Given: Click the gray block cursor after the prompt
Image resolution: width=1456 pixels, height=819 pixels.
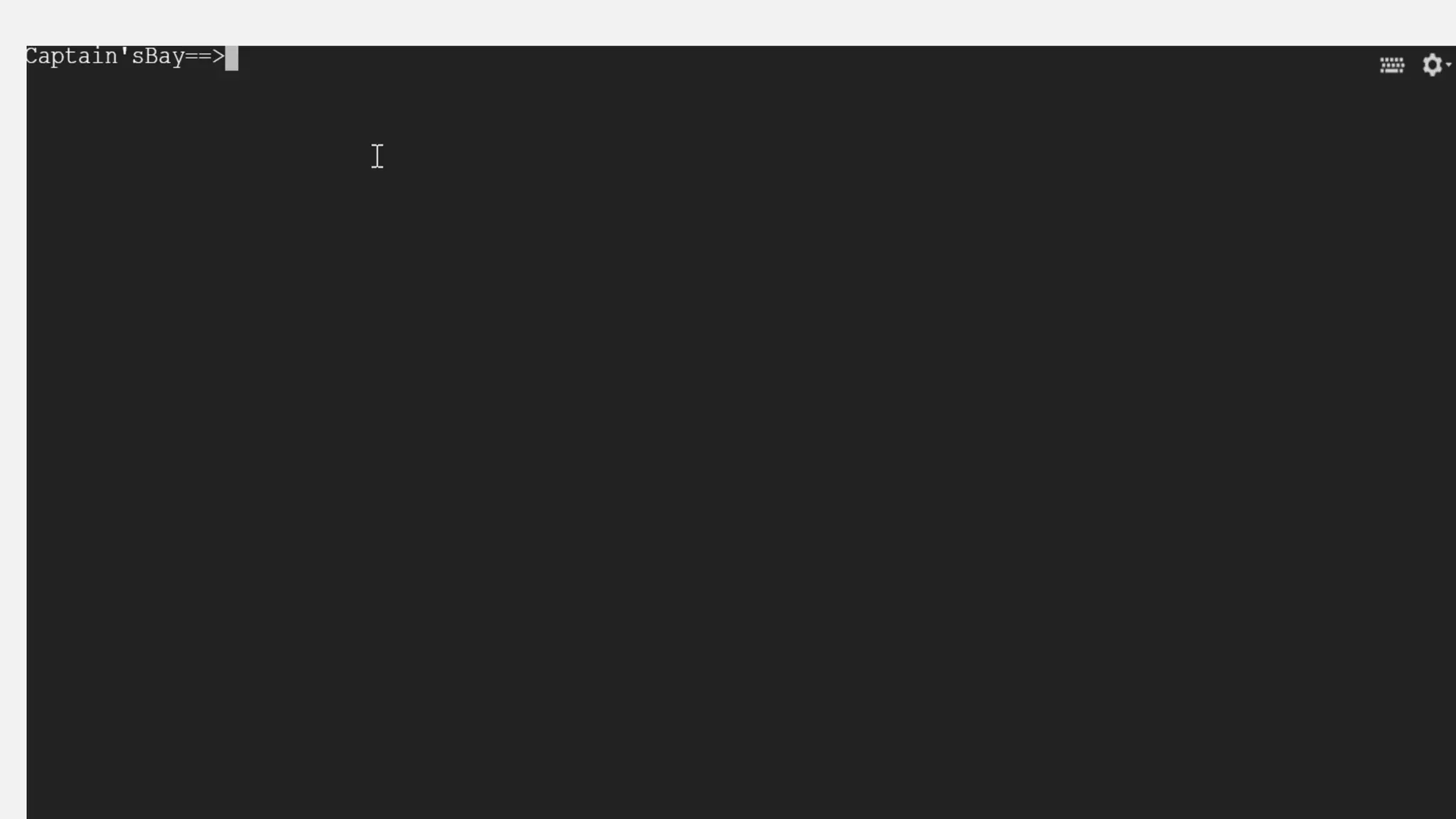Looking at the screenshot, I should [232, 58].
